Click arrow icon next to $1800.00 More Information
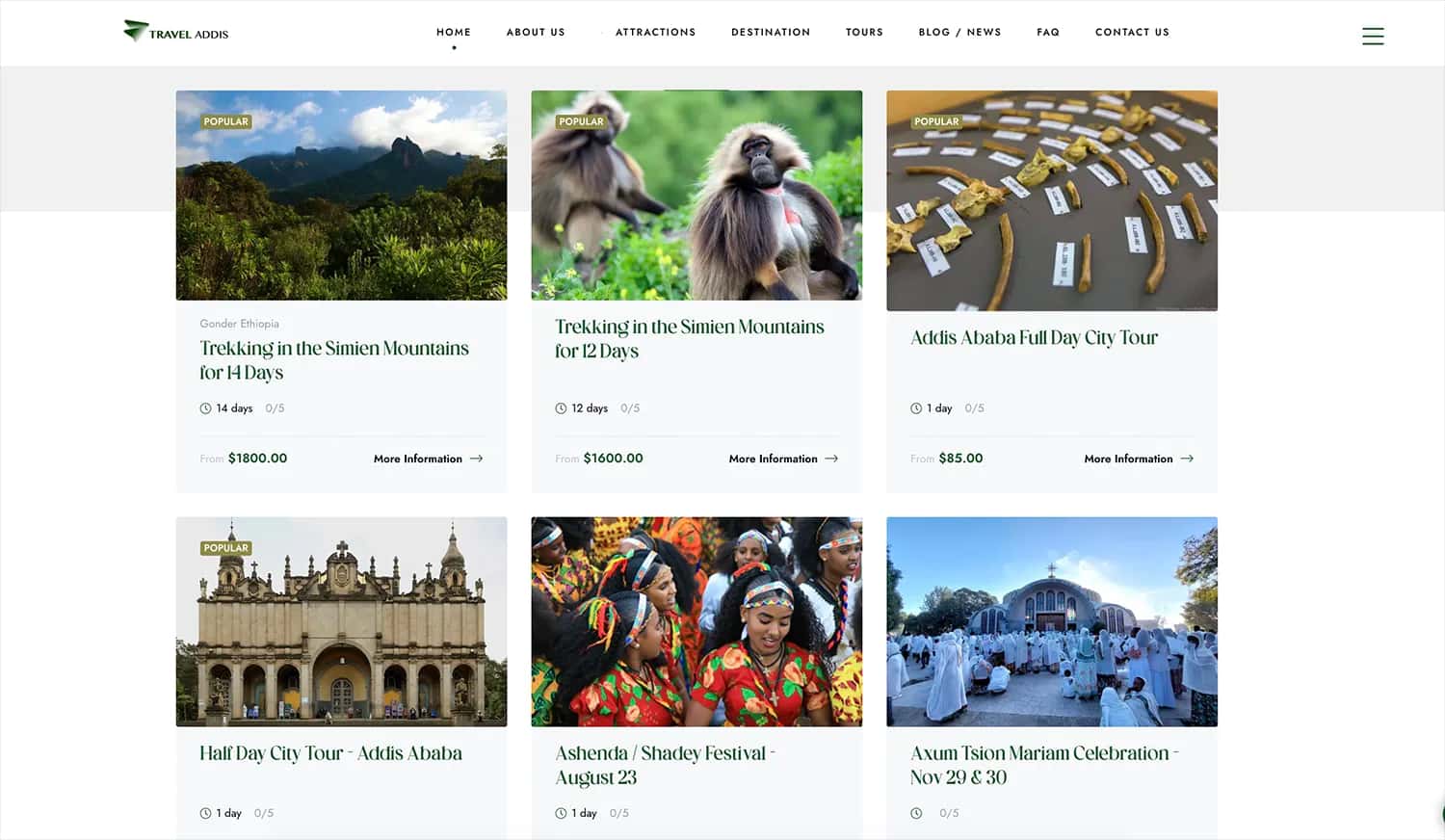Viewport: 1445px width, 840px height. tap(476, 459)
